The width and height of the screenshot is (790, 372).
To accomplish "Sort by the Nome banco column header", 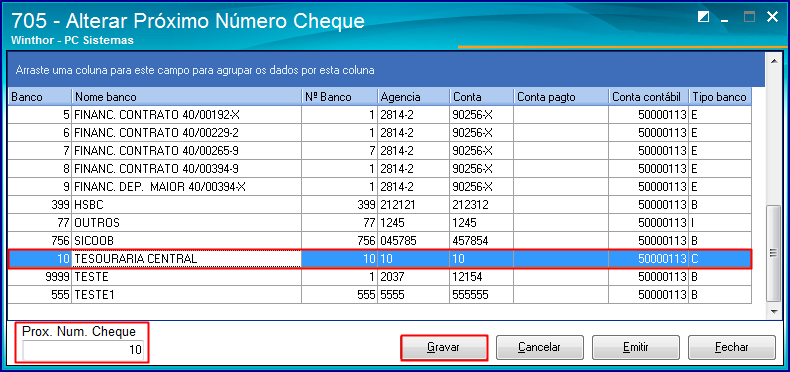I will pos(187,97).
